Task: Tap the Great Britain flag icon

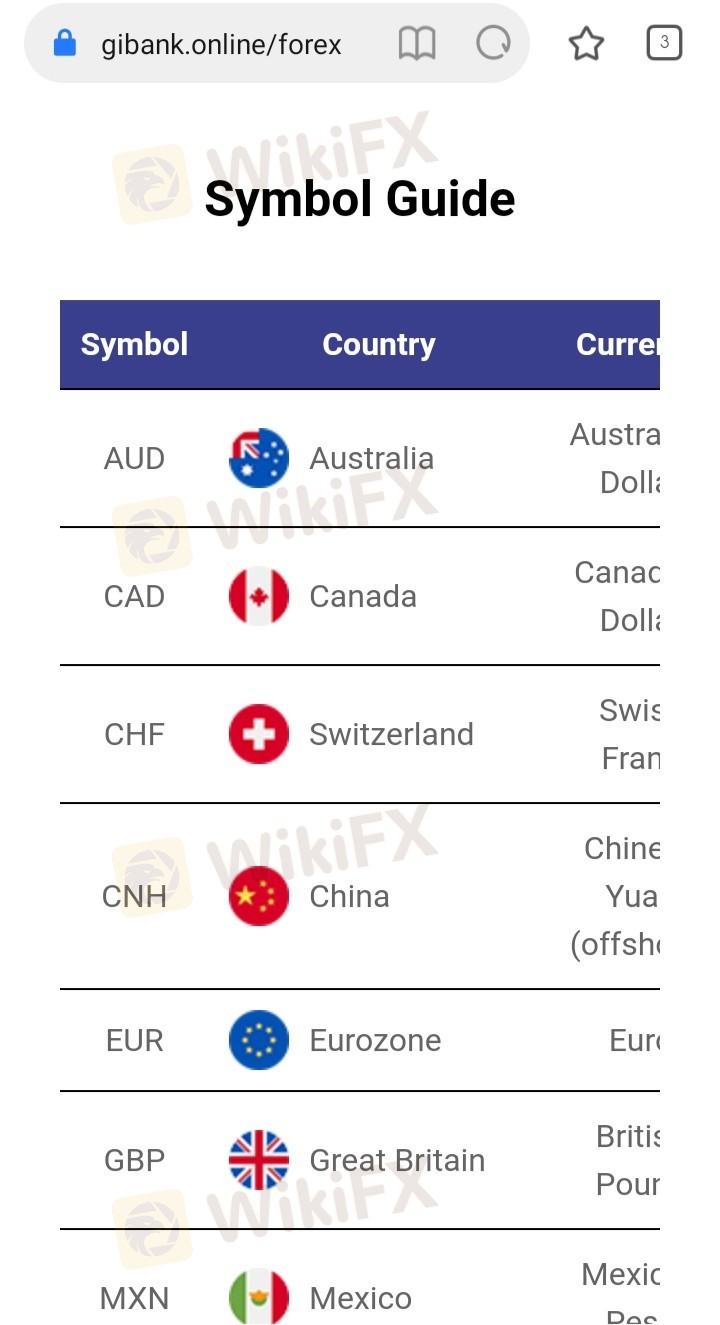Action: [x=259, y=1160]
